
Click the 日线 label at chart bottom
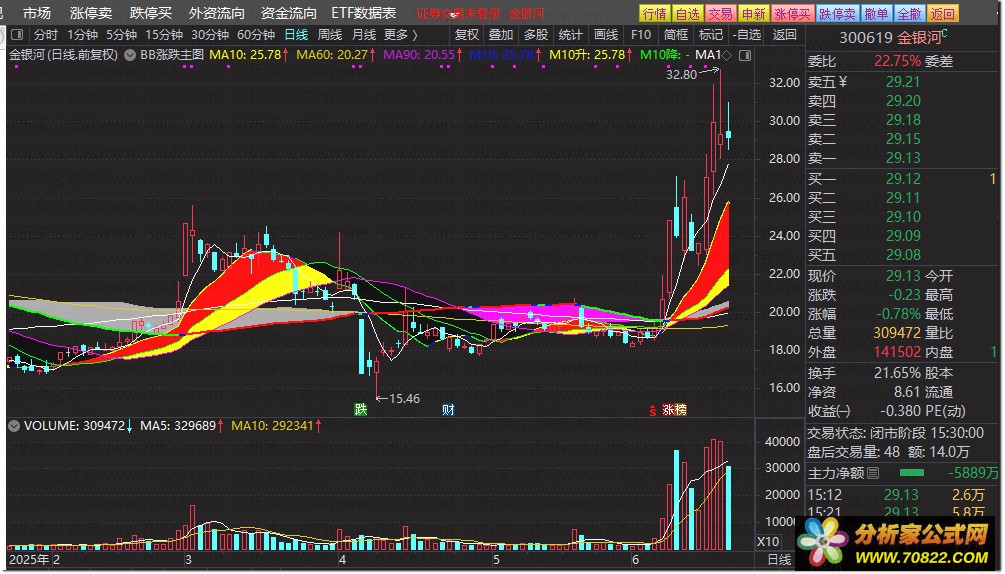click(x=779, y=559)
